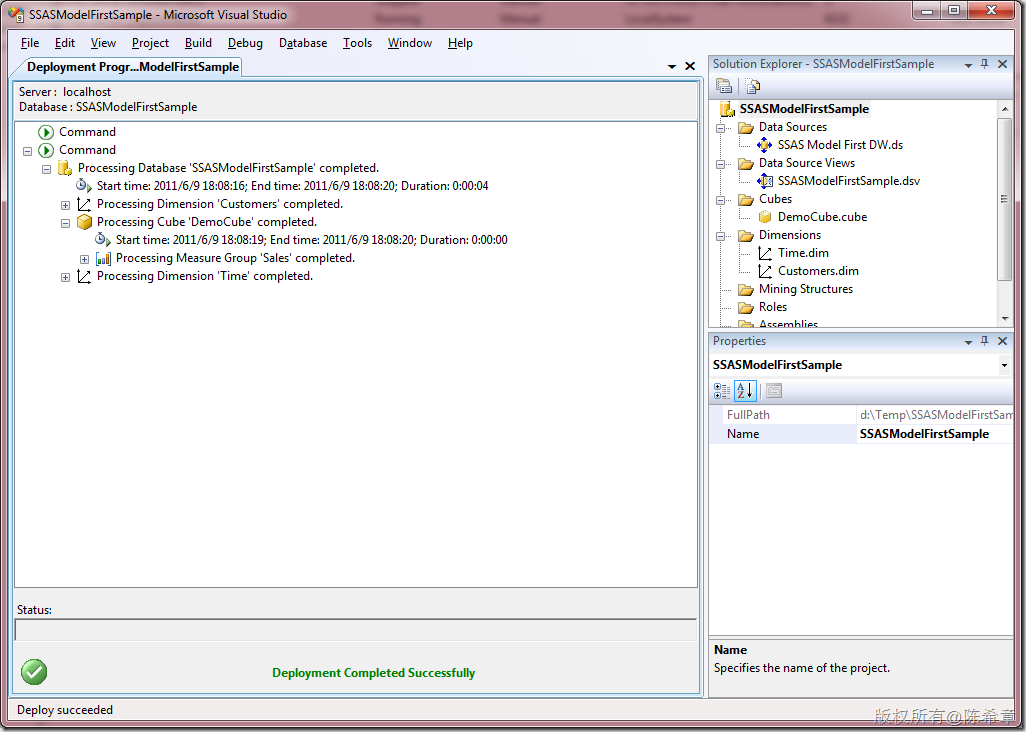Open the Edit menu
1026x732 pixels.
pyautogui.click(x=65, y=43)
